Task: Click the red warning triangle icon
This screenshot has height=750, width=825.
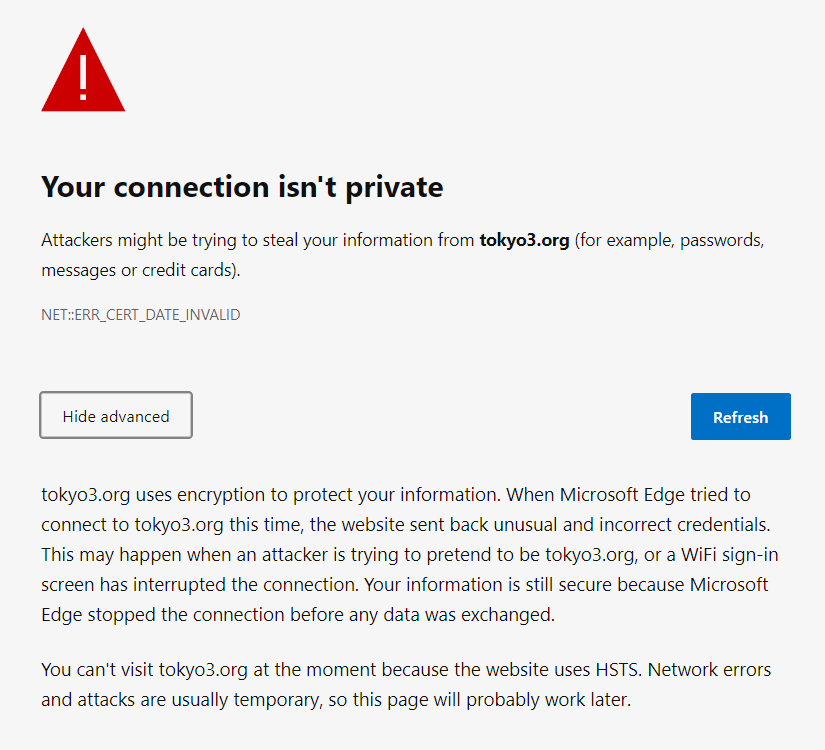Action: click(x=83, y=74)
